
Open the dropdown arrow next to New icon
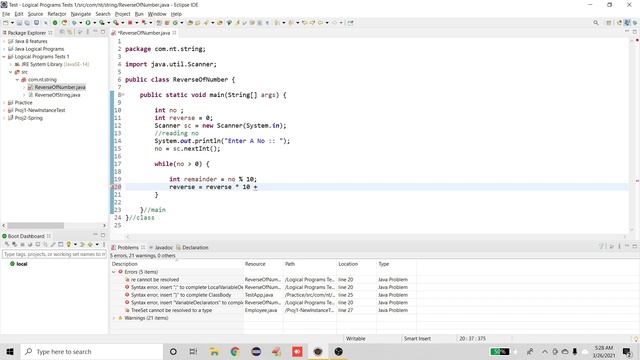[12, 23]
